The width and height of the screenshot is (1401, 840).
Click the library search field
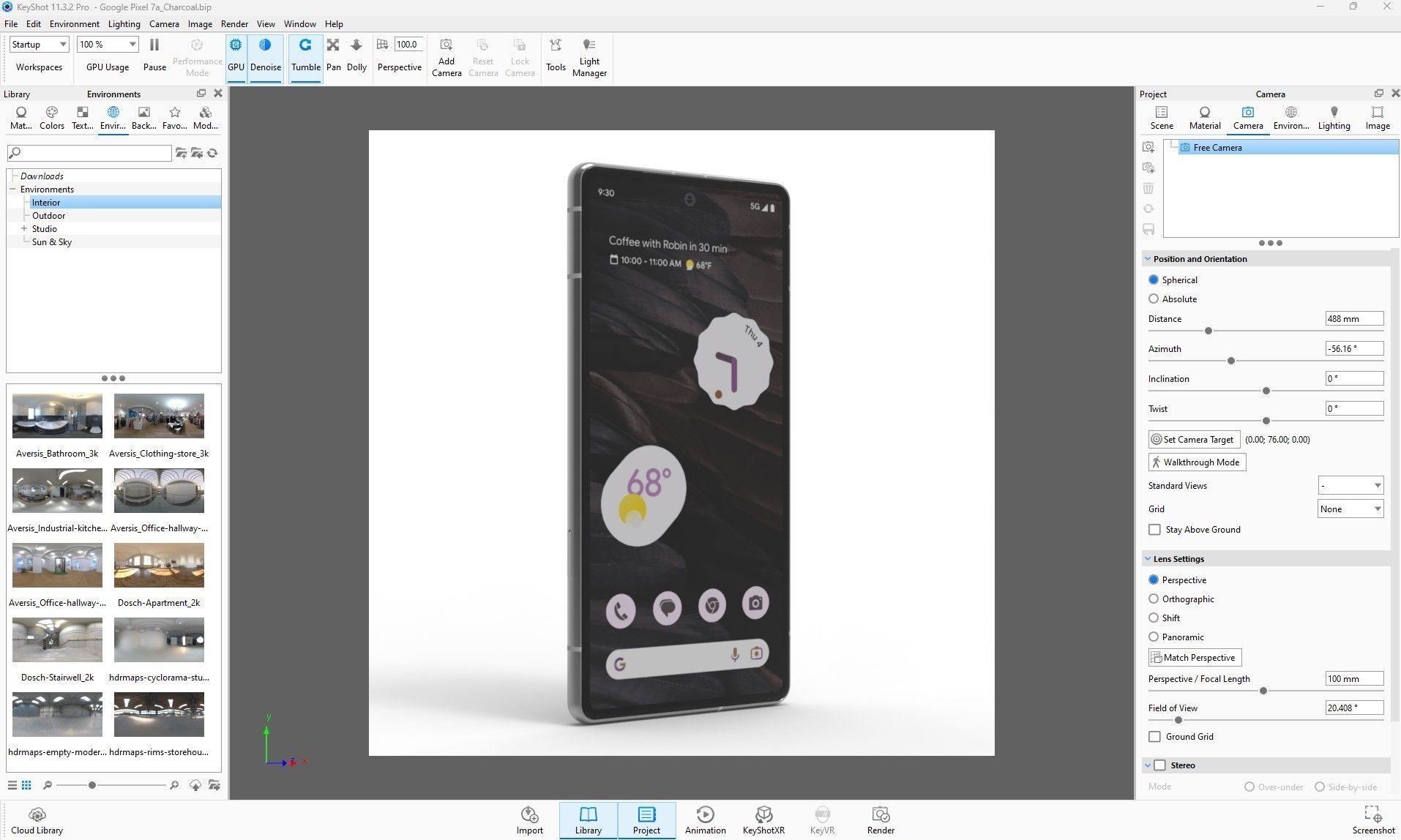89,153
